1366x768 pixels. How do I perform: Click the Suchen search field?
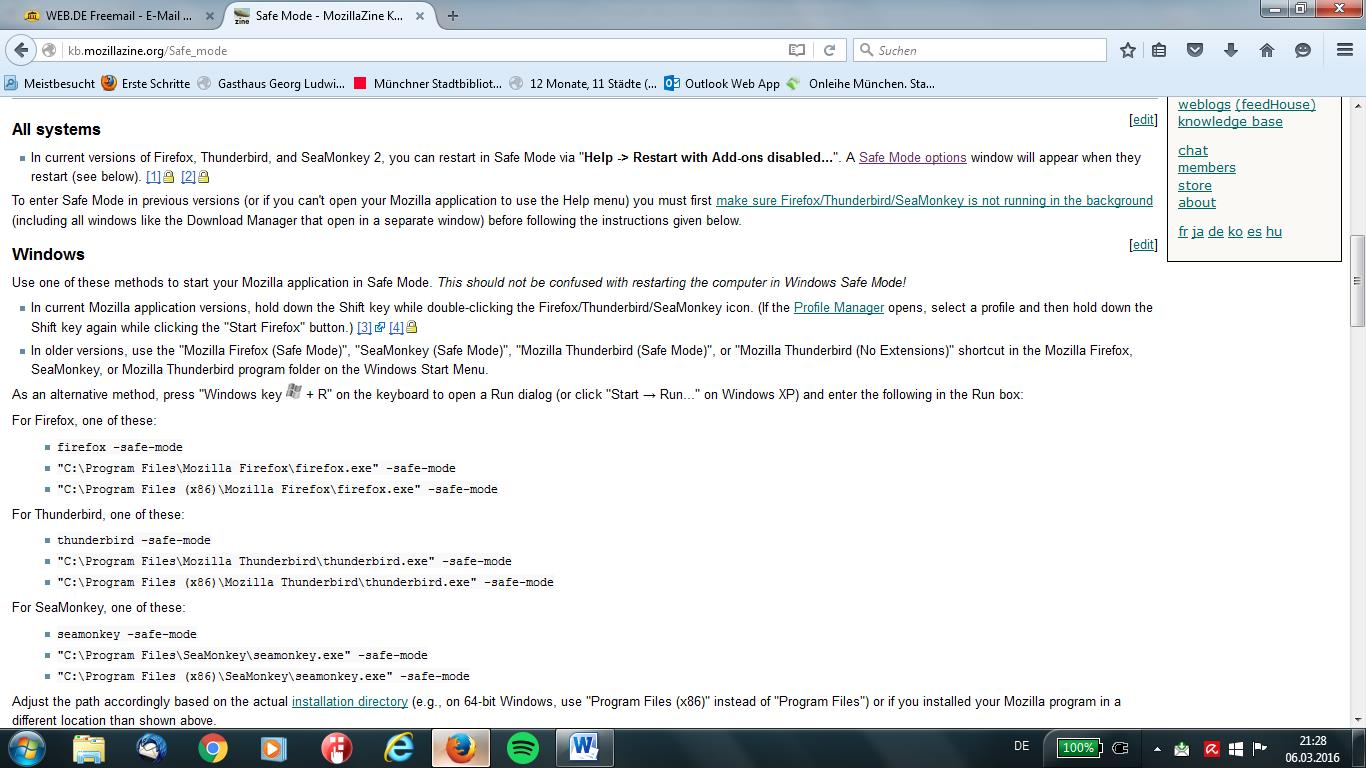pyautogui.click(x=980, y=50)
